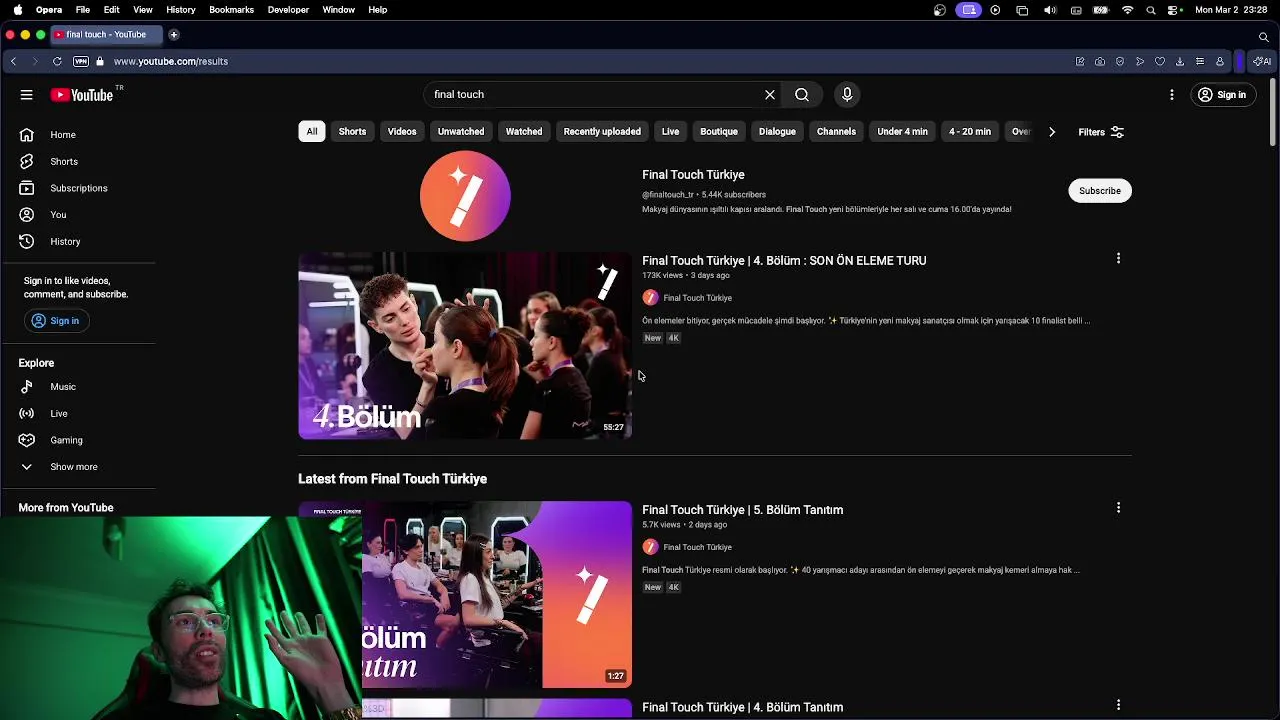Select the Live filter chip
Viewport: 1280px width, 720px height.
click(670, 132)
